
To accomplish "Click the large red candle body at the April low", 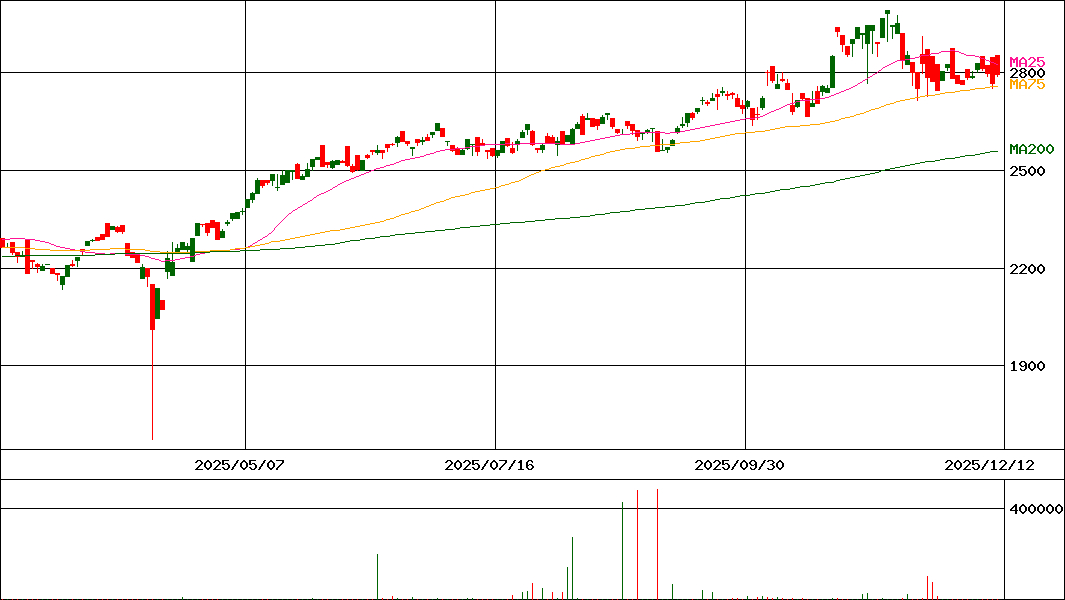I will click(x=152, y=307).
